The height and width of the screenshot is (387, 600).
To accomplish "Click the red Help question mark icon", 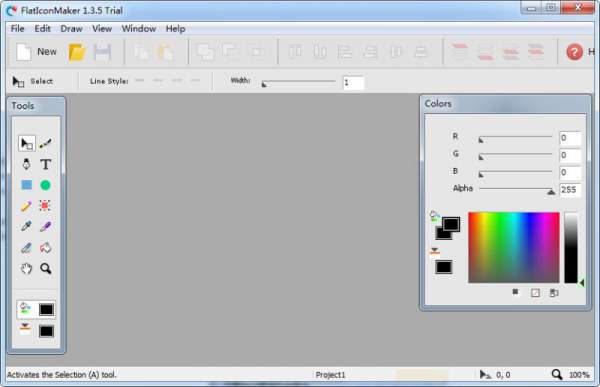I will (x=574, y=52).
